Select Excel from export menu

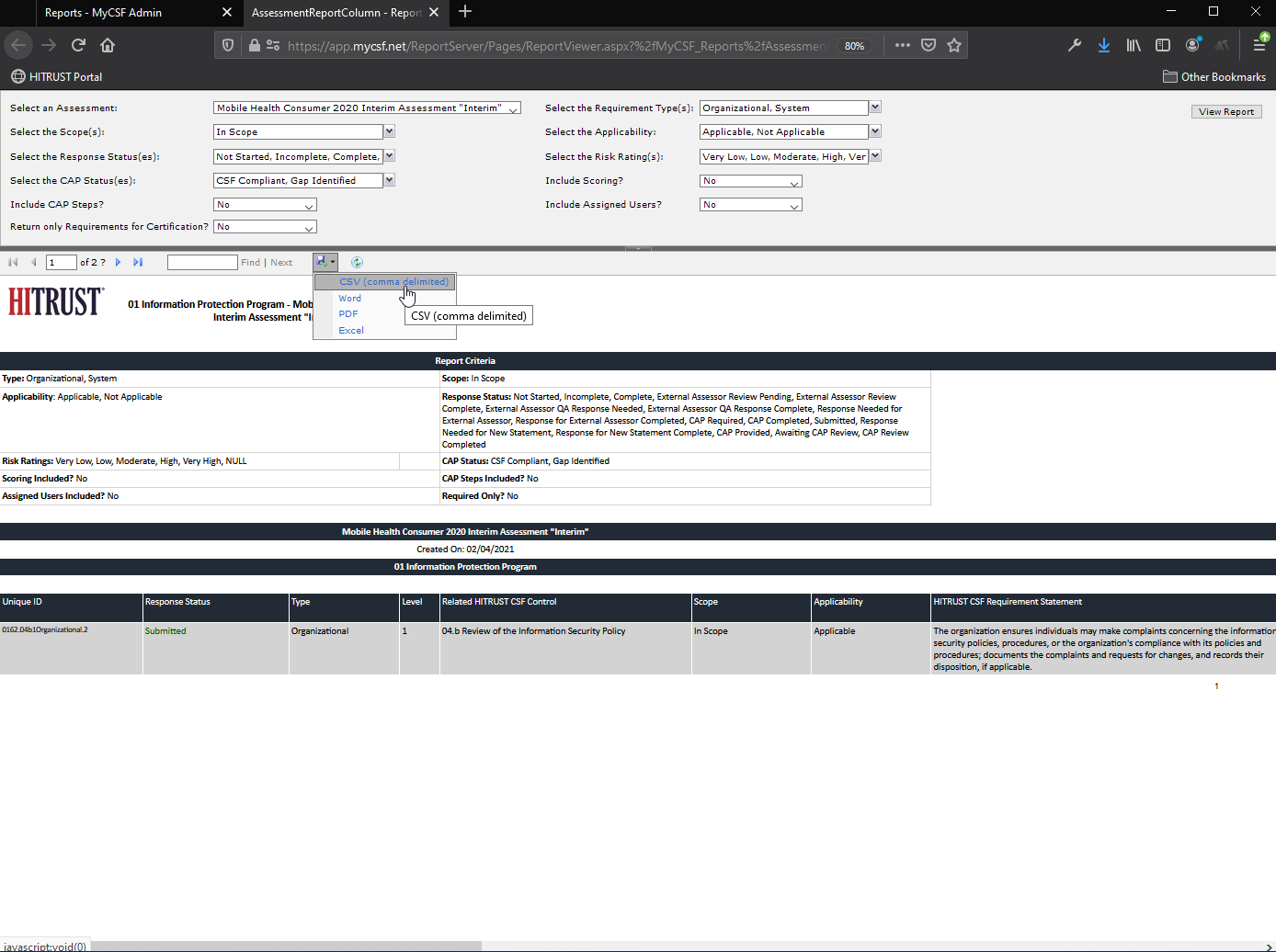pyautogui.click(x=351, y=331)
